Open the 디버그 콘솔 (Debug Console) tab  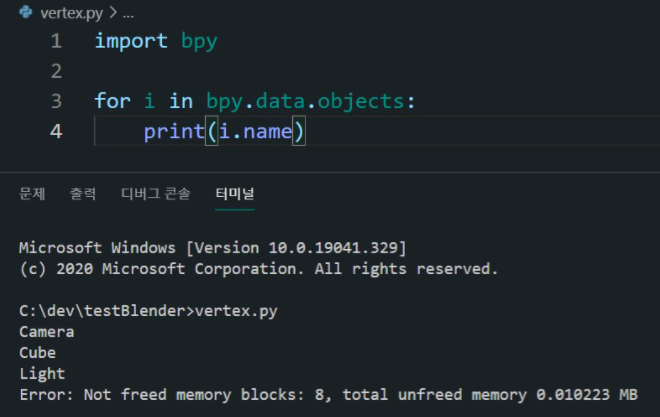(156, 194)
